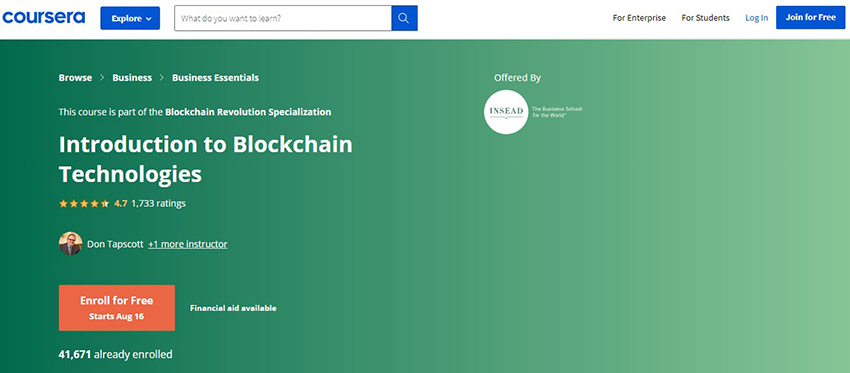
Task: Open the Explore dropdown menu
Action: 130,18
